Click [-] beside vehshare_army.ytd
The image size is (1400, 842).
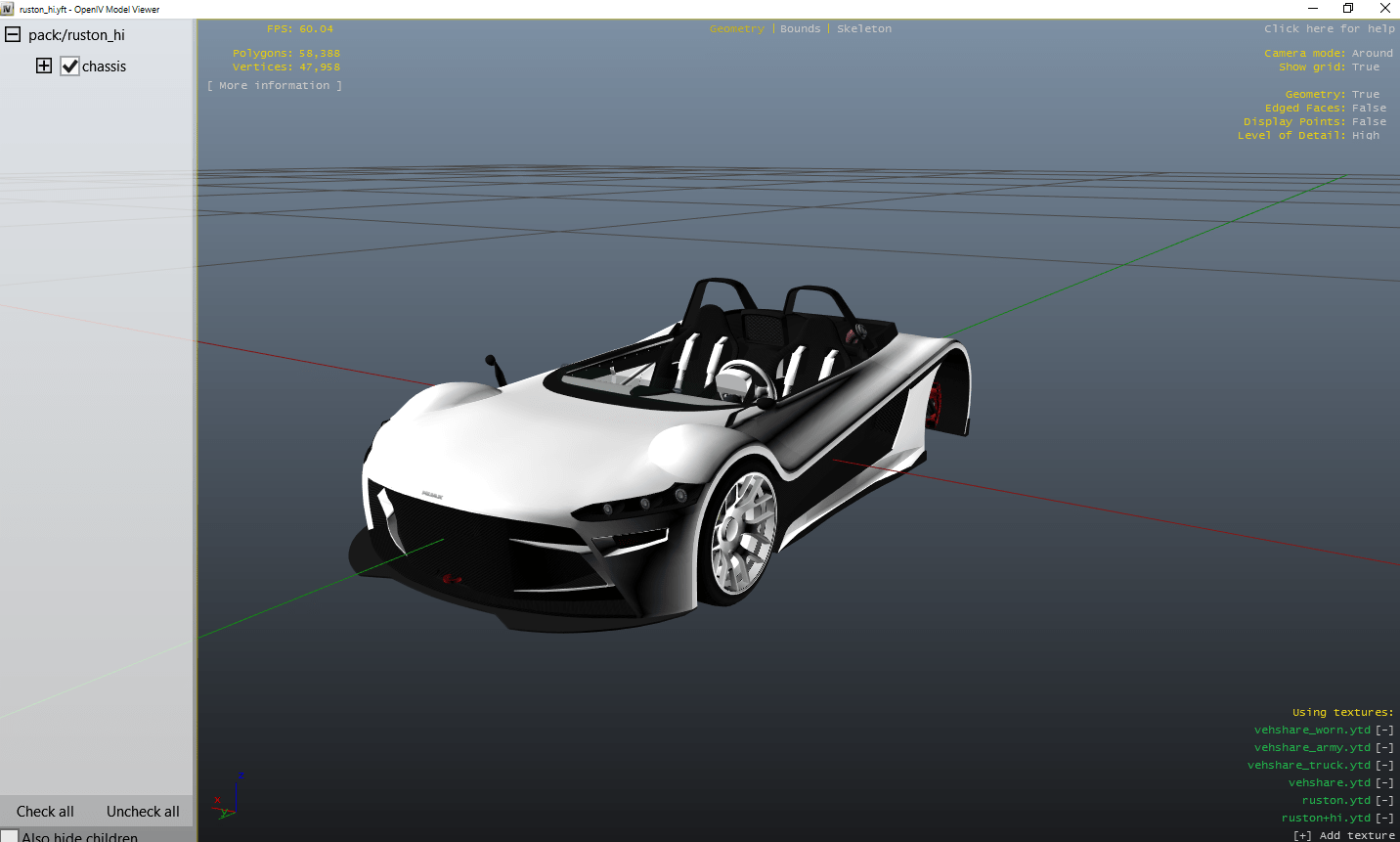(x=1384, y=748)
